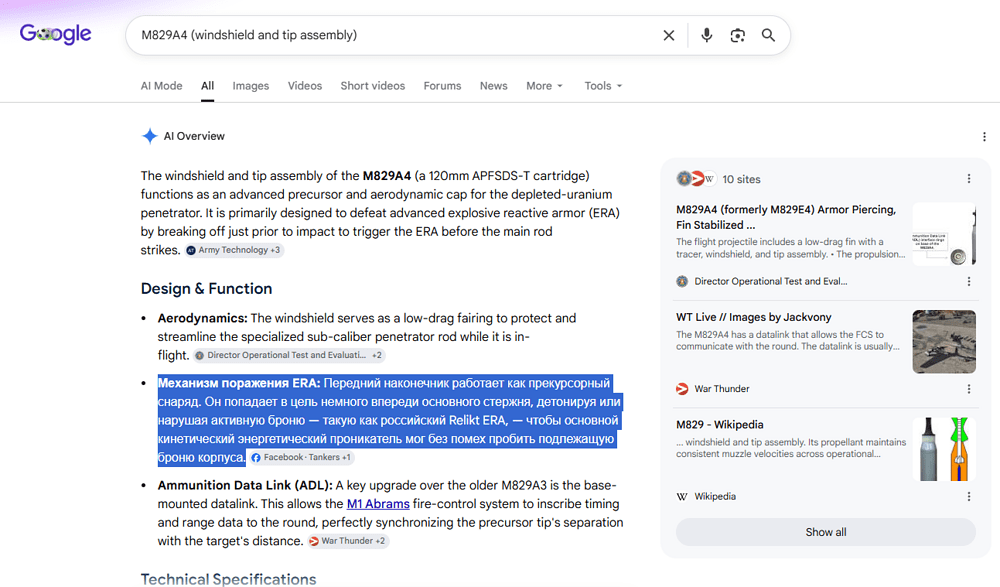Open the Army Technology +3 citation chip
This screenshot has width=1000, height=587.
tap(233, 250)
